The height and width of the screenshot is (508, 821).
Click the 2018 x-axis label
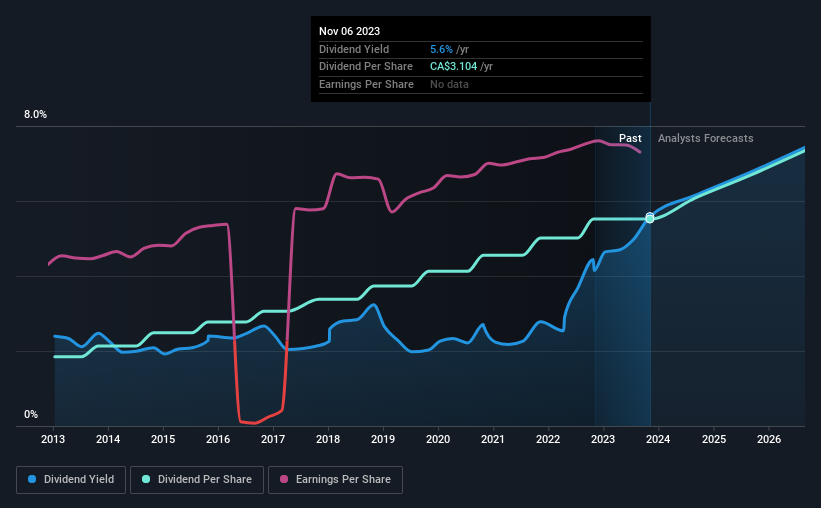pos(328,439)
